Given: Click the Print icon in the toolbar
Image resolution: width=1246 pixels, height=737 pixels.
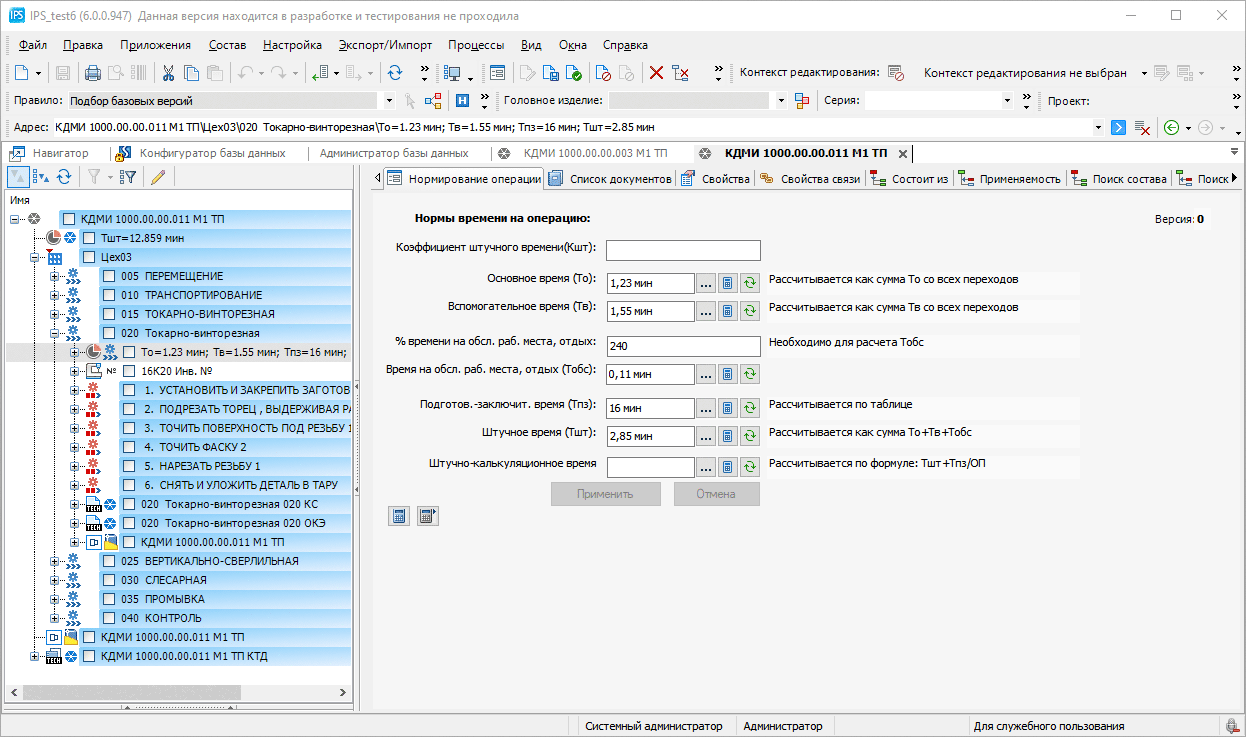Looking at the screenshot, I should click(93, 73).
